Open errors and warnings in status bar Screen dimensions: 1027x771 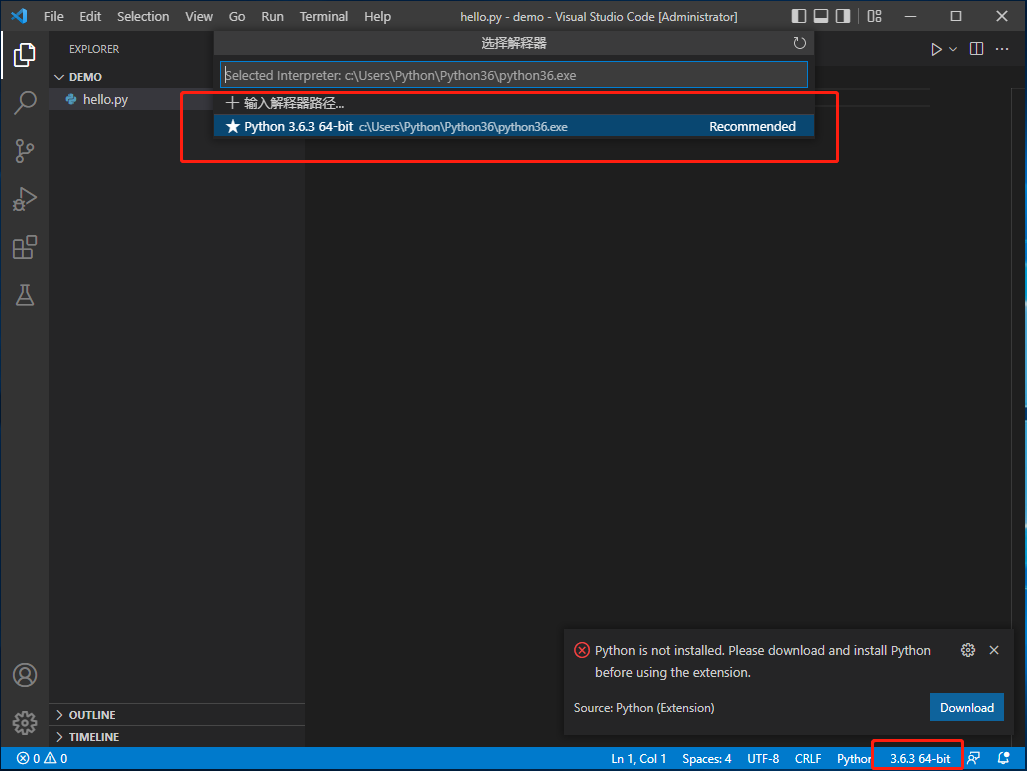[42, 759]
